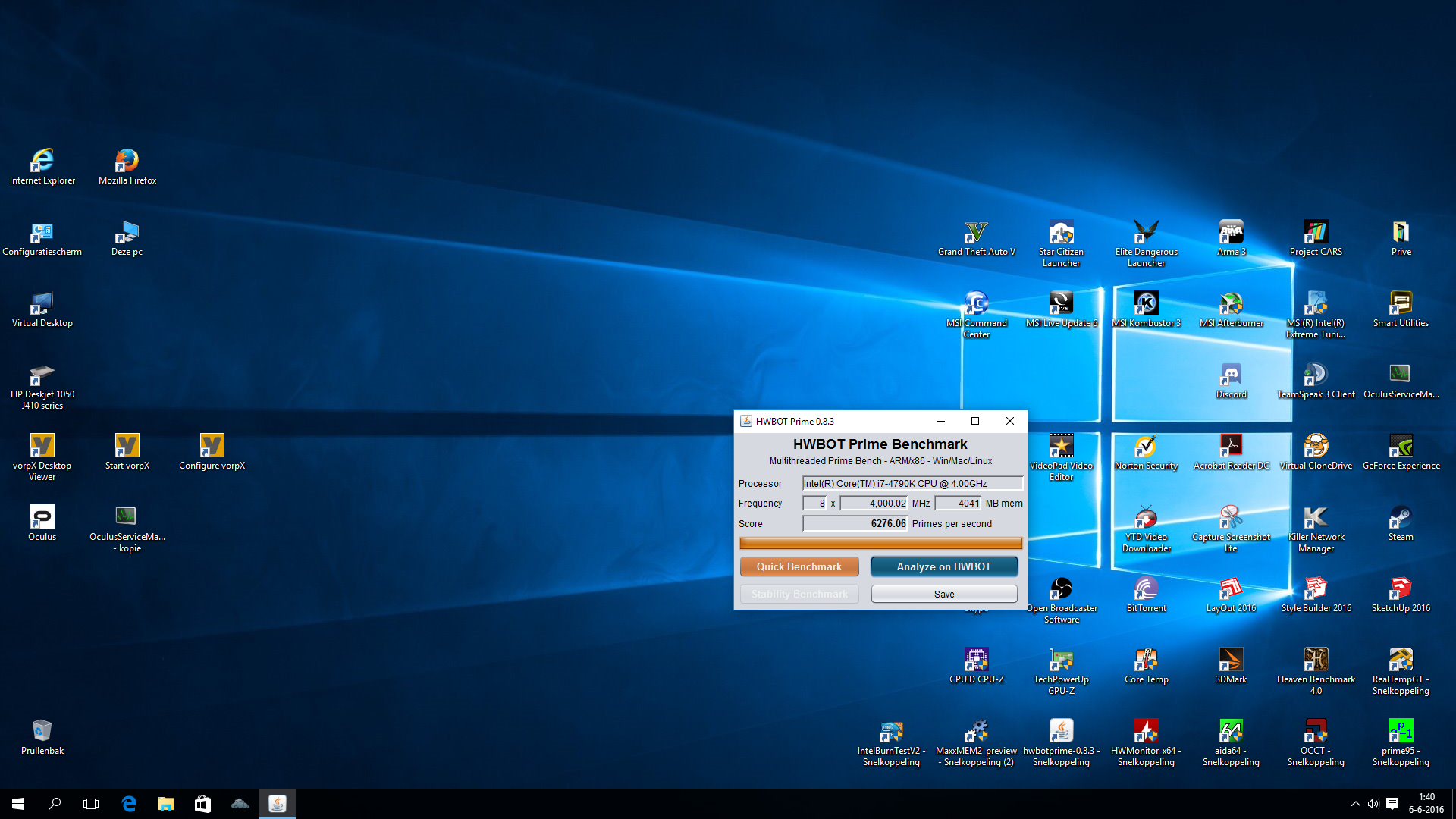
Task: Select the Deze pc icon
Action: coord(127,238)
